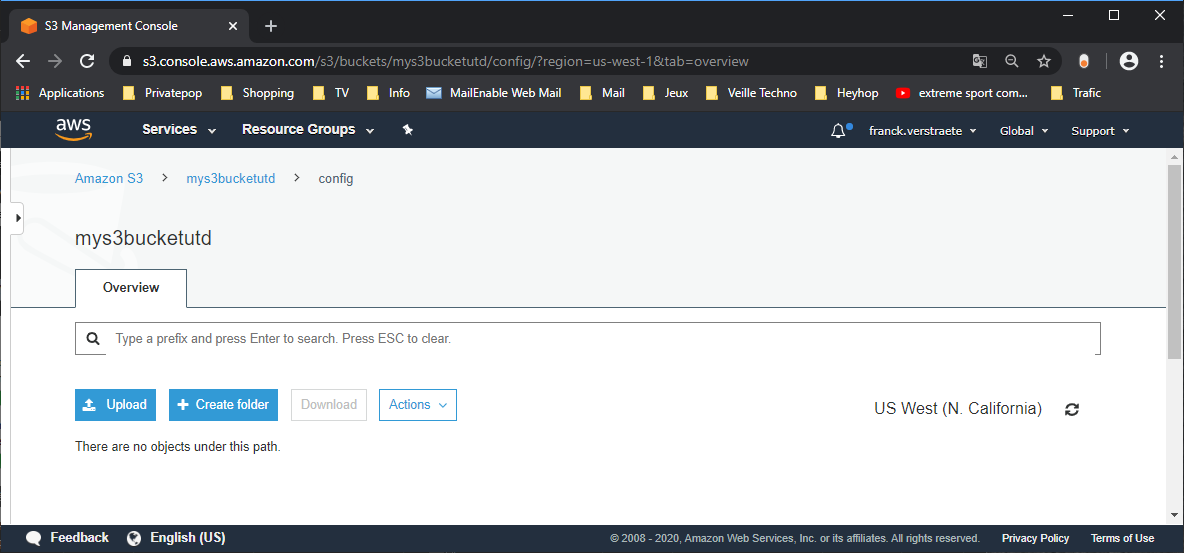Click the translate page icon in address bar
Image resolution: width=1184 pixels, height=553 pixels.
[x=979, y=61]
